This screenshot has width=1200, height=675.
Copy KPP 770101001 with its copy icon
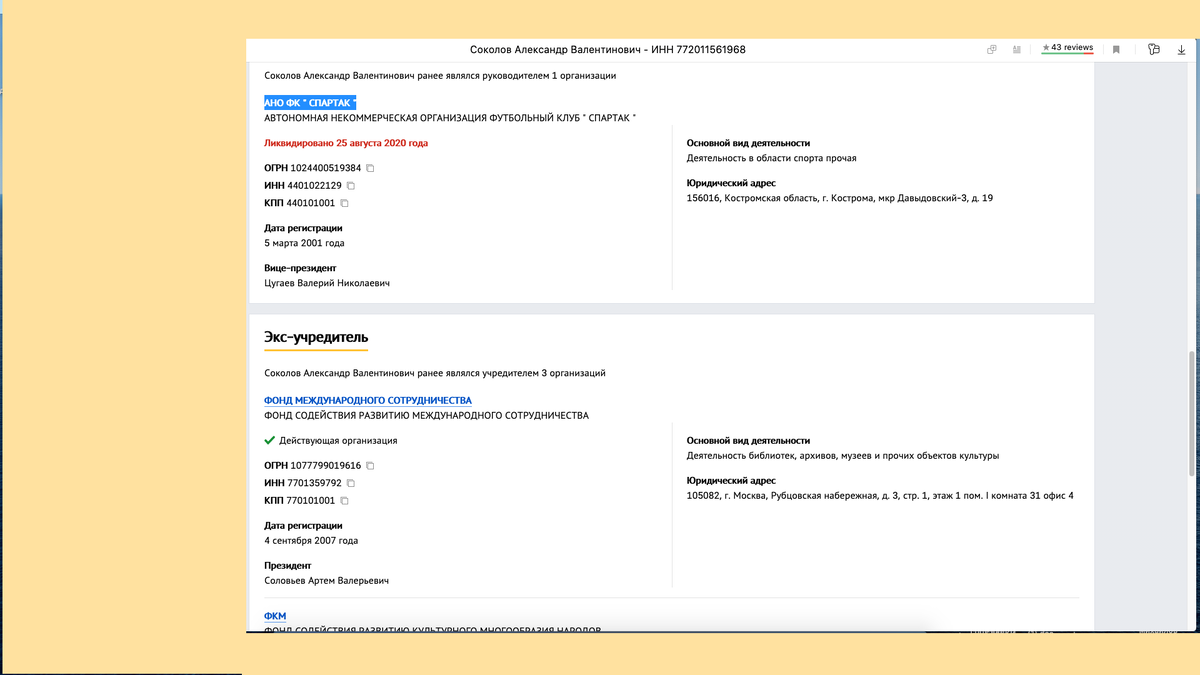pyautogui.click(x=344, y=501)
